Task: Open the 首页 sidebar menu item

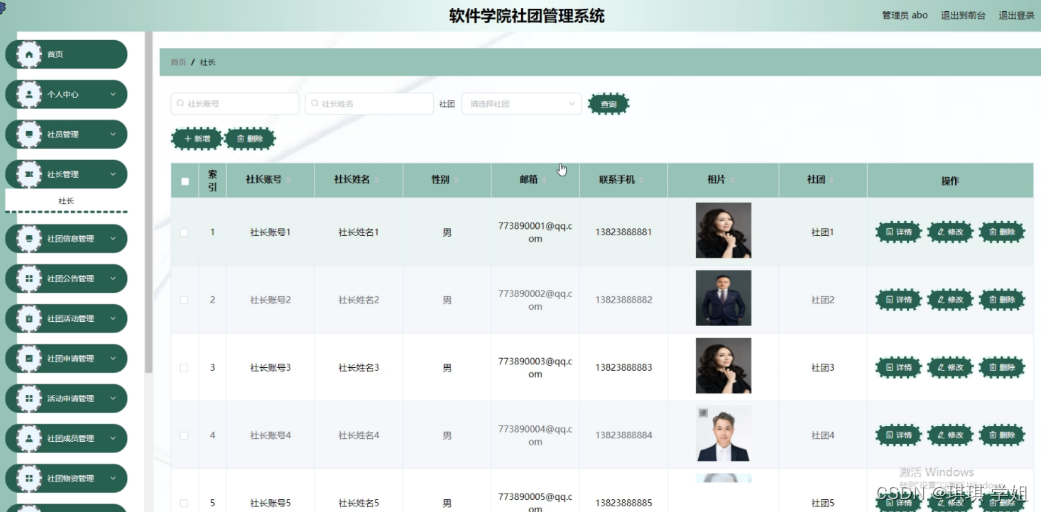Action: point(66,55)
